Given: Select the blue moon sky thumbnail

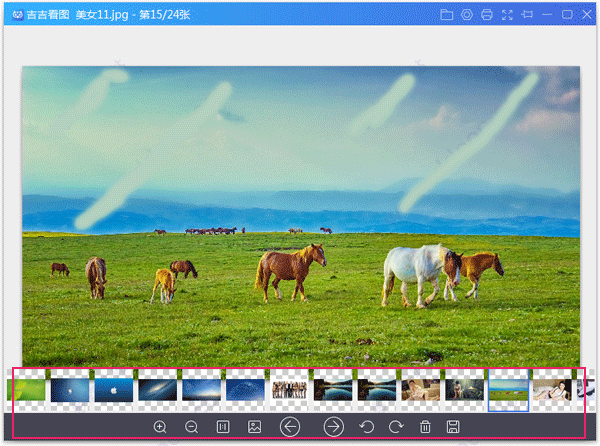Looking at the screenshot, I should [x=70, y=390].
